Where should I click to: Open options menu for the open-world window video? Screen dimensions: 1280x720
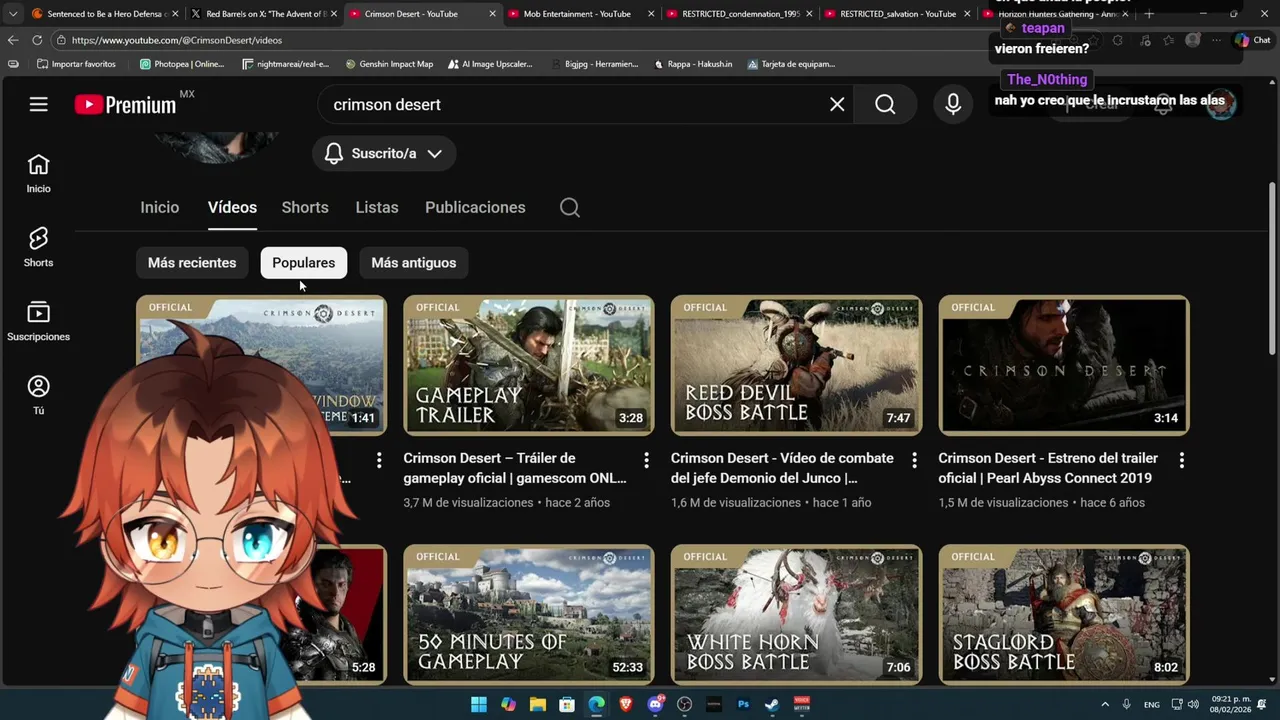pyautogui.click(x=379, y=460)
